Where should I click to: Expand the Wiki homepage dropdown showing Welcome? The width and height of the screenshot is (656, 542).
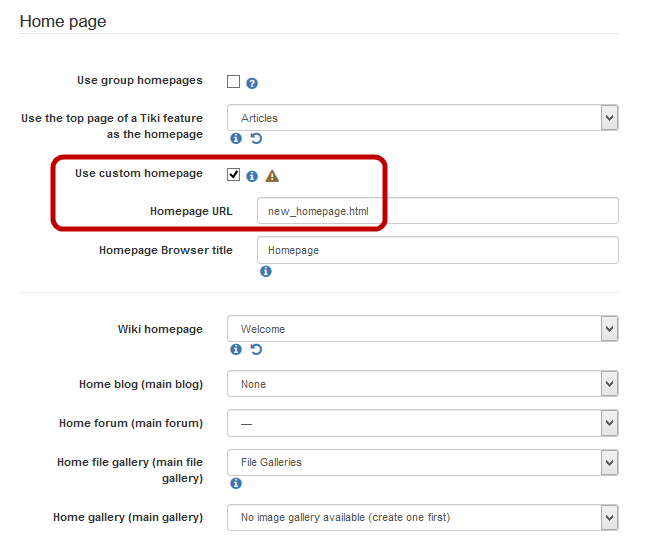coord(422,329)
